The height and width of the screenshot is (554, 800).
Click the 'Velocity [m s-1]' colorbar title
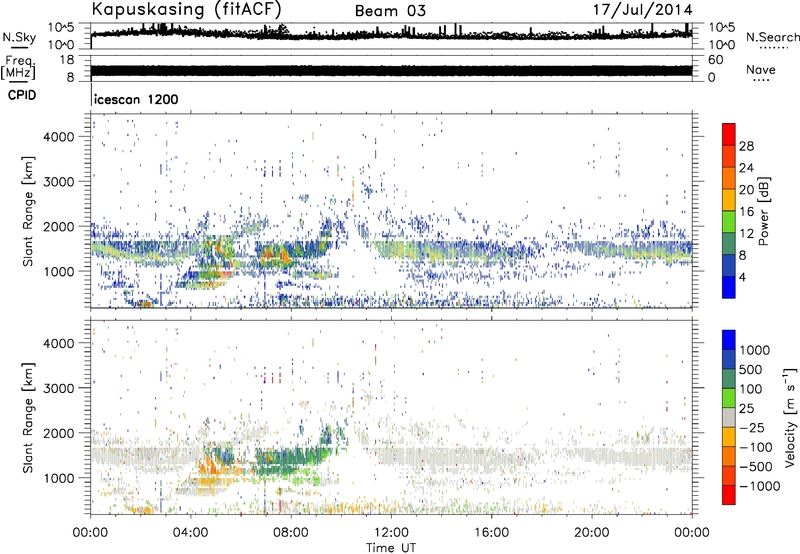[x=790, y=417]
